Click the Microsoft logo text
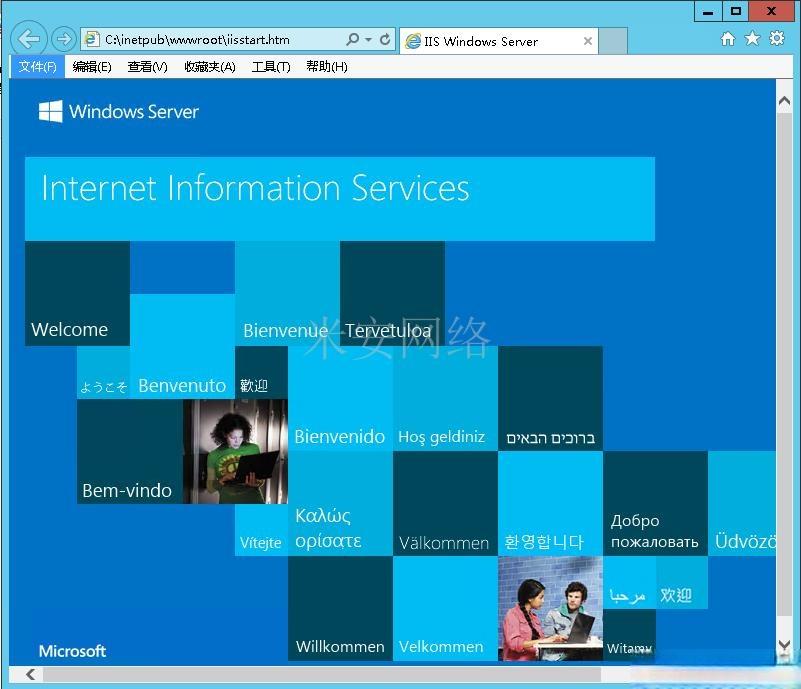 [x=72, y=651]
